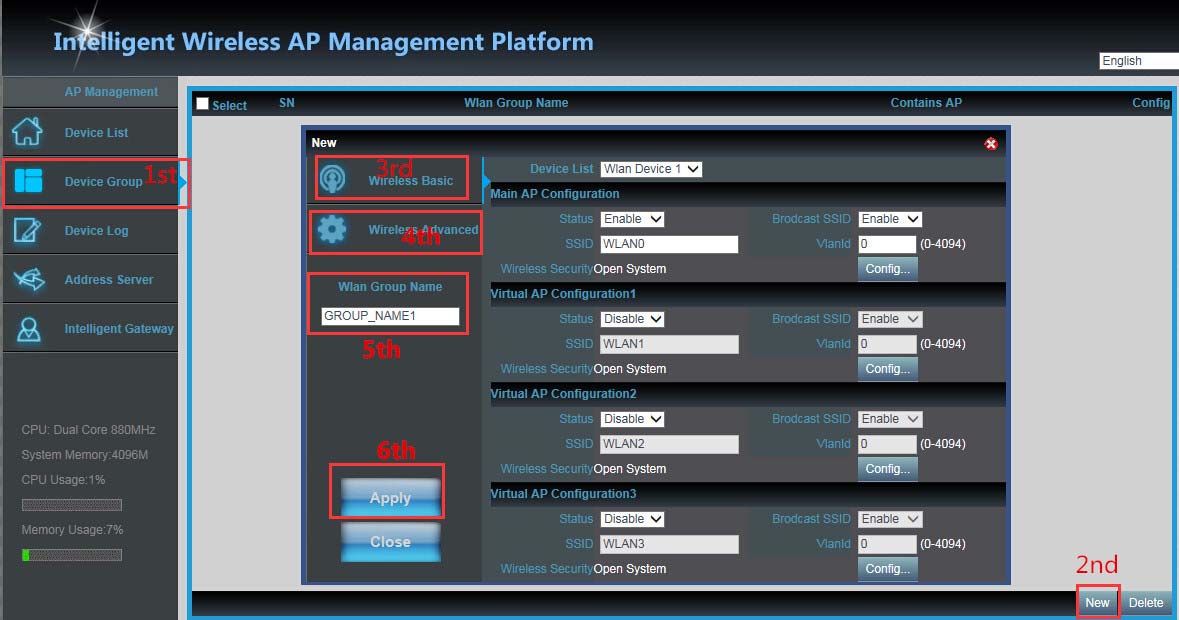The height and width of the screenshot is (620, 1179).
Task: Click the Contains AP column header
Action: tap(926, 103)
